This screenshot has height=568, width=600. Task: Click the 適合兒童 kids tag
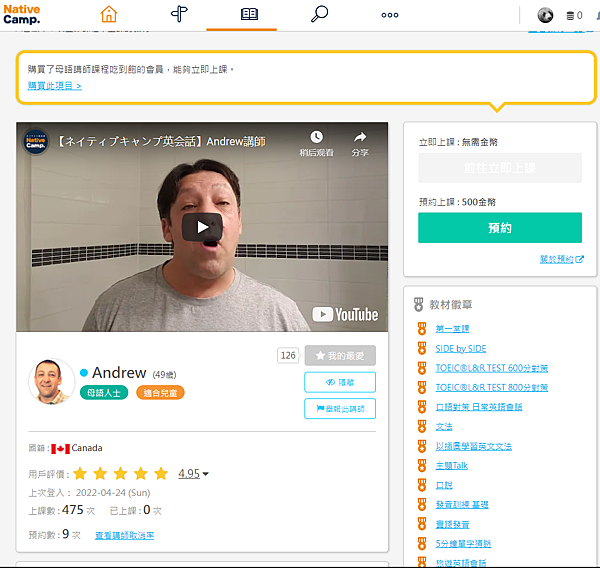pyautogui.click(x=160, y=393)
